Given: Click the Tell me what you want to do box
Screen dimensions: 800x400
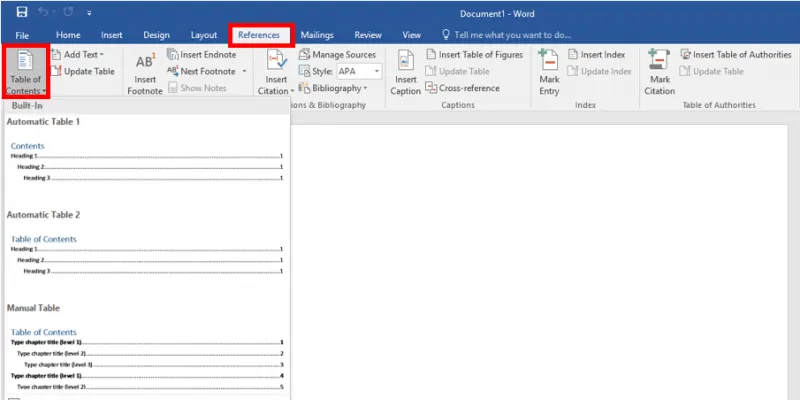Looking at the screenshot, I should click(x=506, y=35).
